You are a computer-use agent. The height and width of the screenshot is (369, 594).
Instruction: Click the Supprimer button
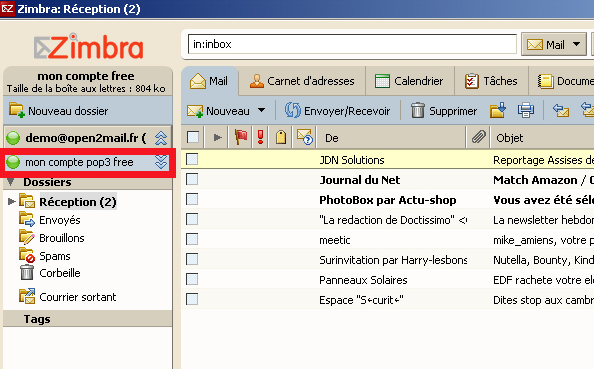[444, 111]
